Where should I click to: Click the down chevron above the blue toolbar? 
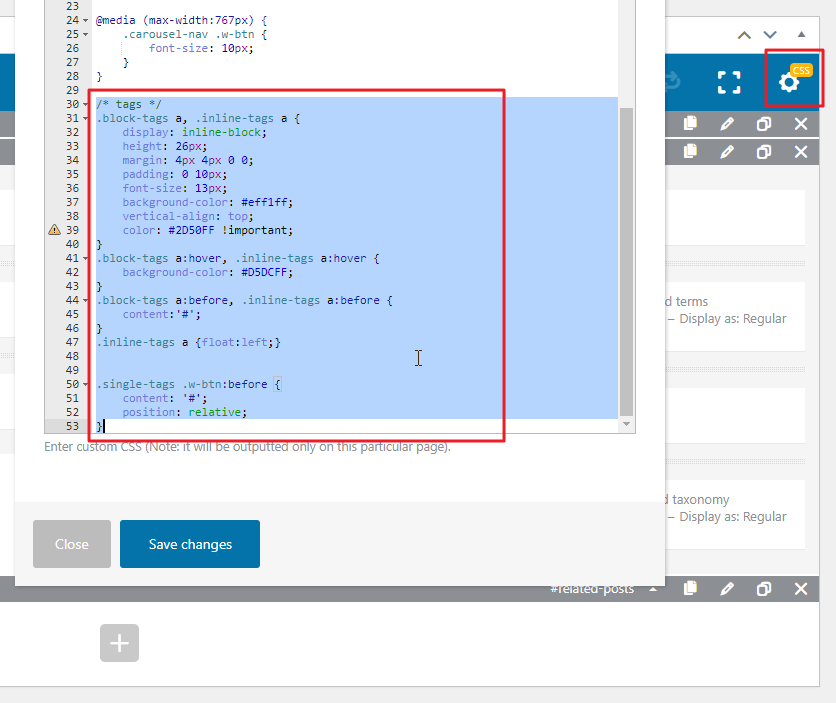[770, 35]
